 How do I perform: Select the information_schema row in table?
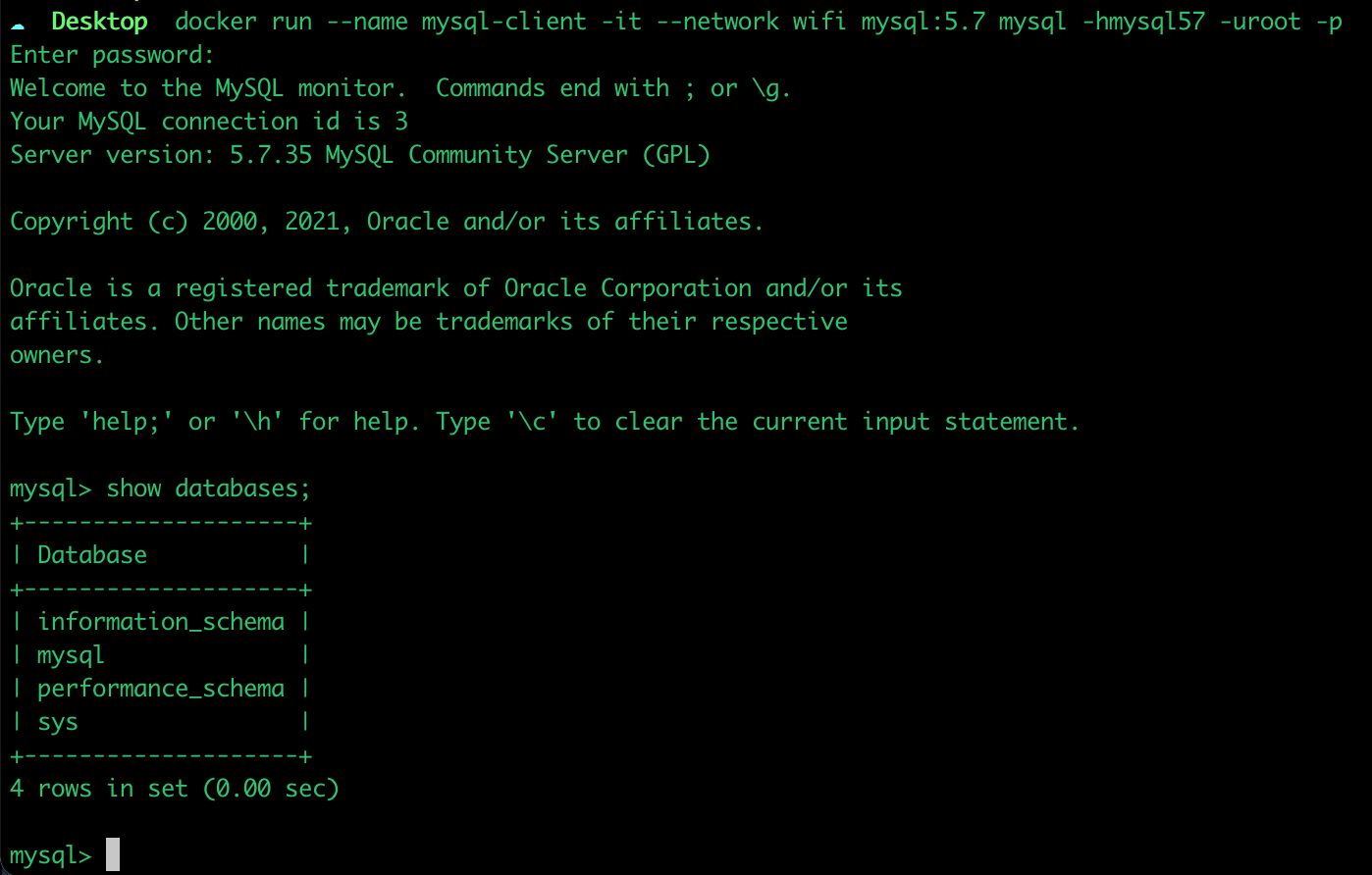161,622
